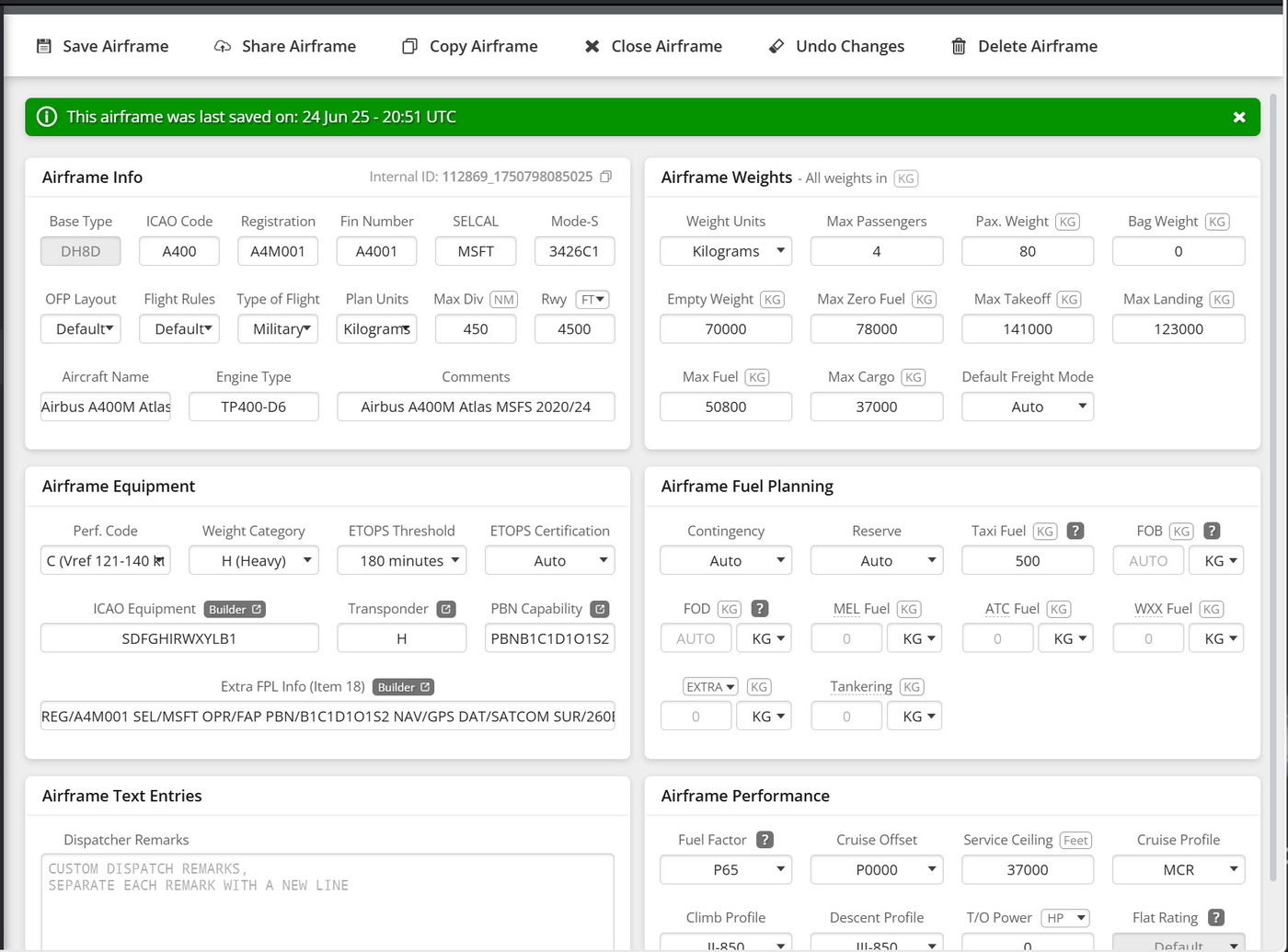Open the ICAO Equipment Builder button

[235, 609]
